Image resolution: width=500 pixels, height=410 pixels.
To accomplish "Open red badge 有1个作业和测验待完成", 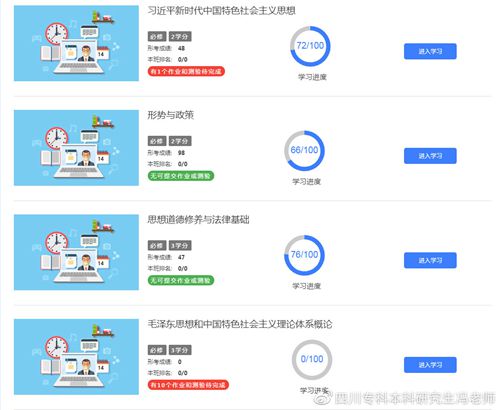I will [186, 71].
